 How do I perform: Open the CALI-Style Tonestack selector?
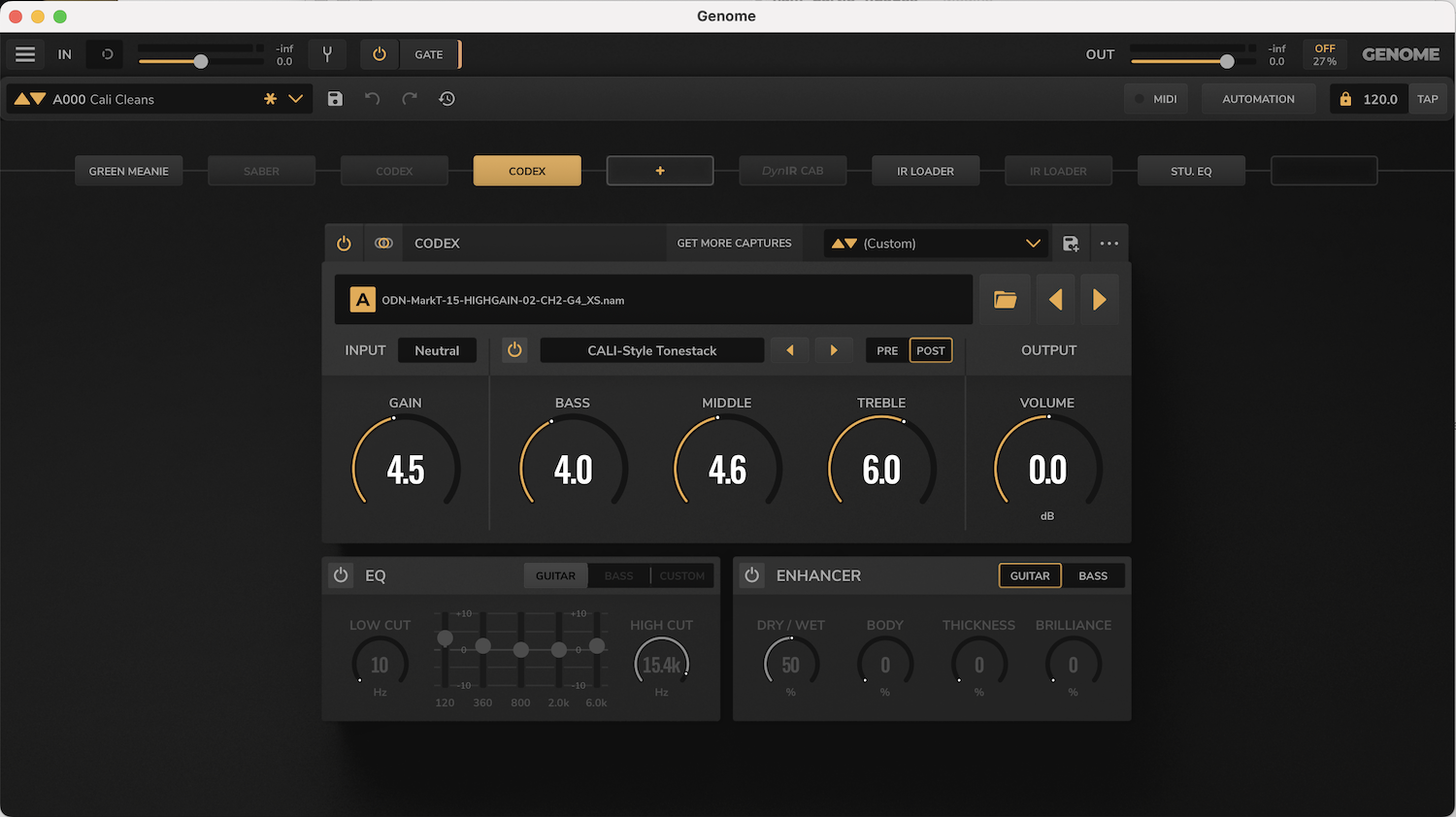652,350
